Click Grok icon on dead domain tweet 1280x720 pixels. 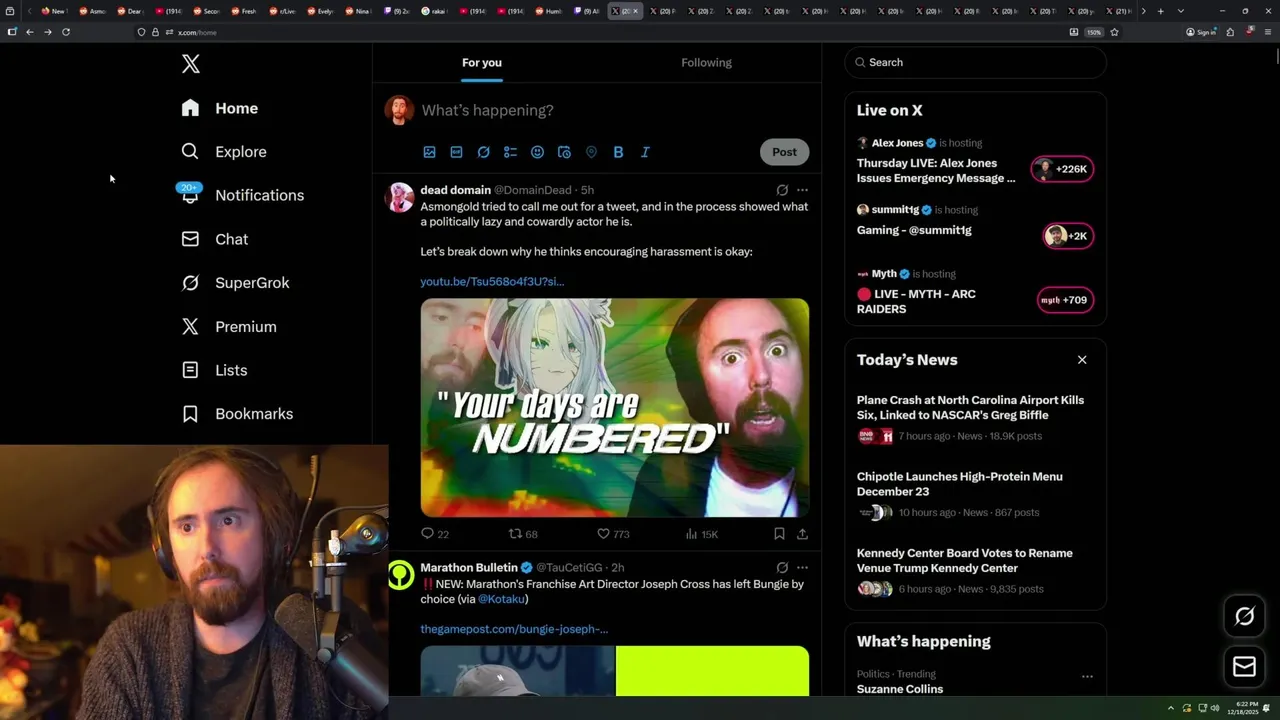[x=782, y=190]
